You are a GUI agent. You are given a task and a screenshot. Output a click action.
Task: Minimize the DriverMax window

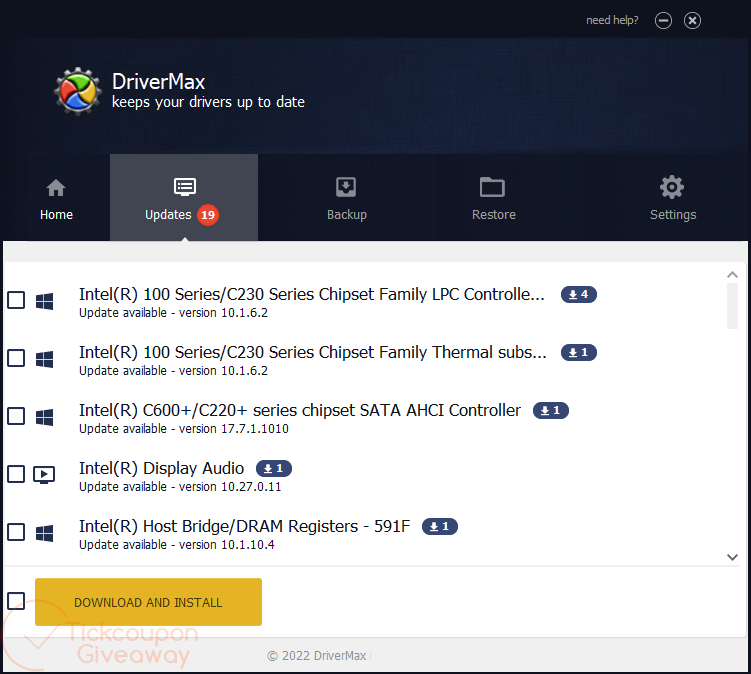click(x=663, y=21)
